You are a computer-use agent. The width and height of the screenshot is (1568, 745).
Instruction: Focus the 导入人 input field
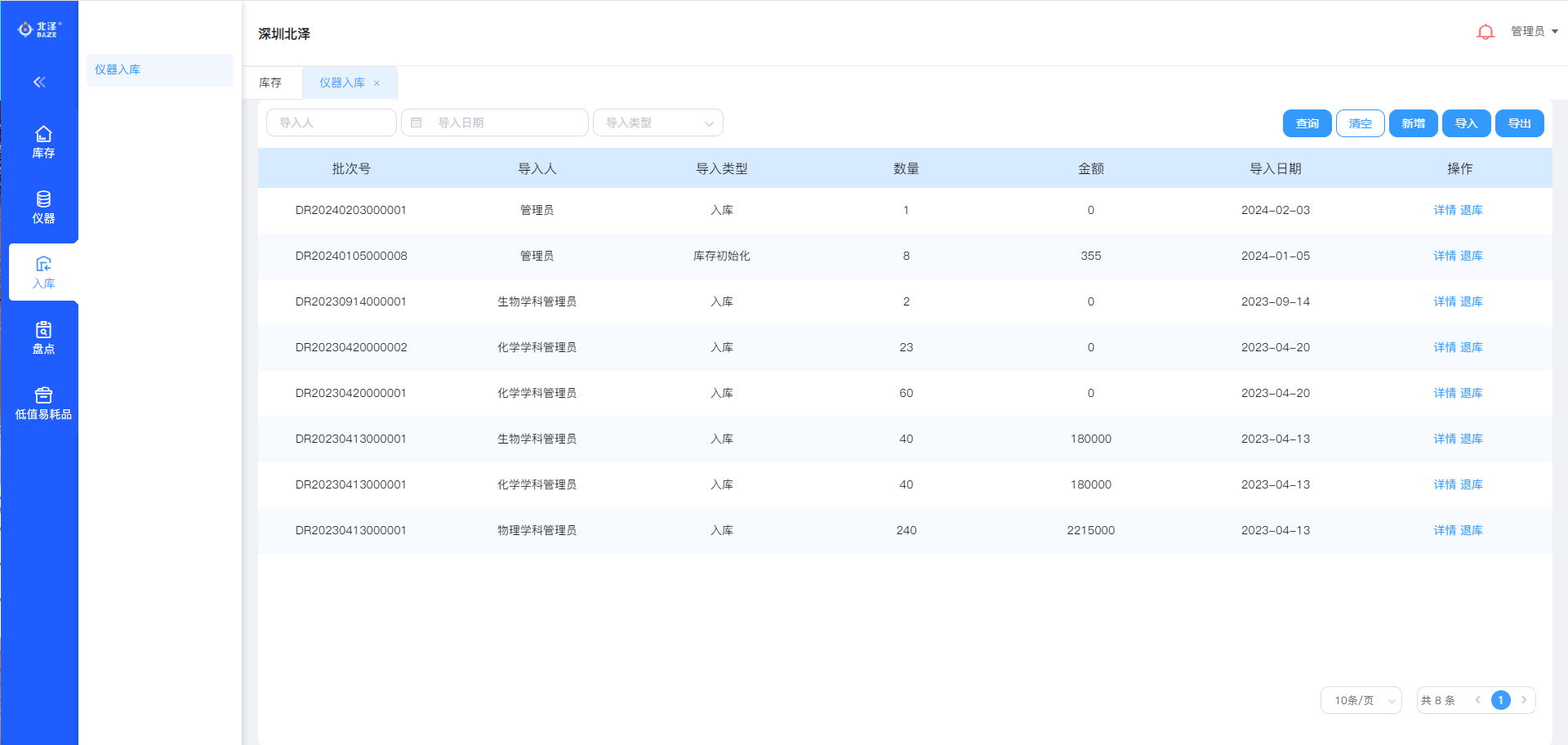pyautogui.click(x=331, y=123)
